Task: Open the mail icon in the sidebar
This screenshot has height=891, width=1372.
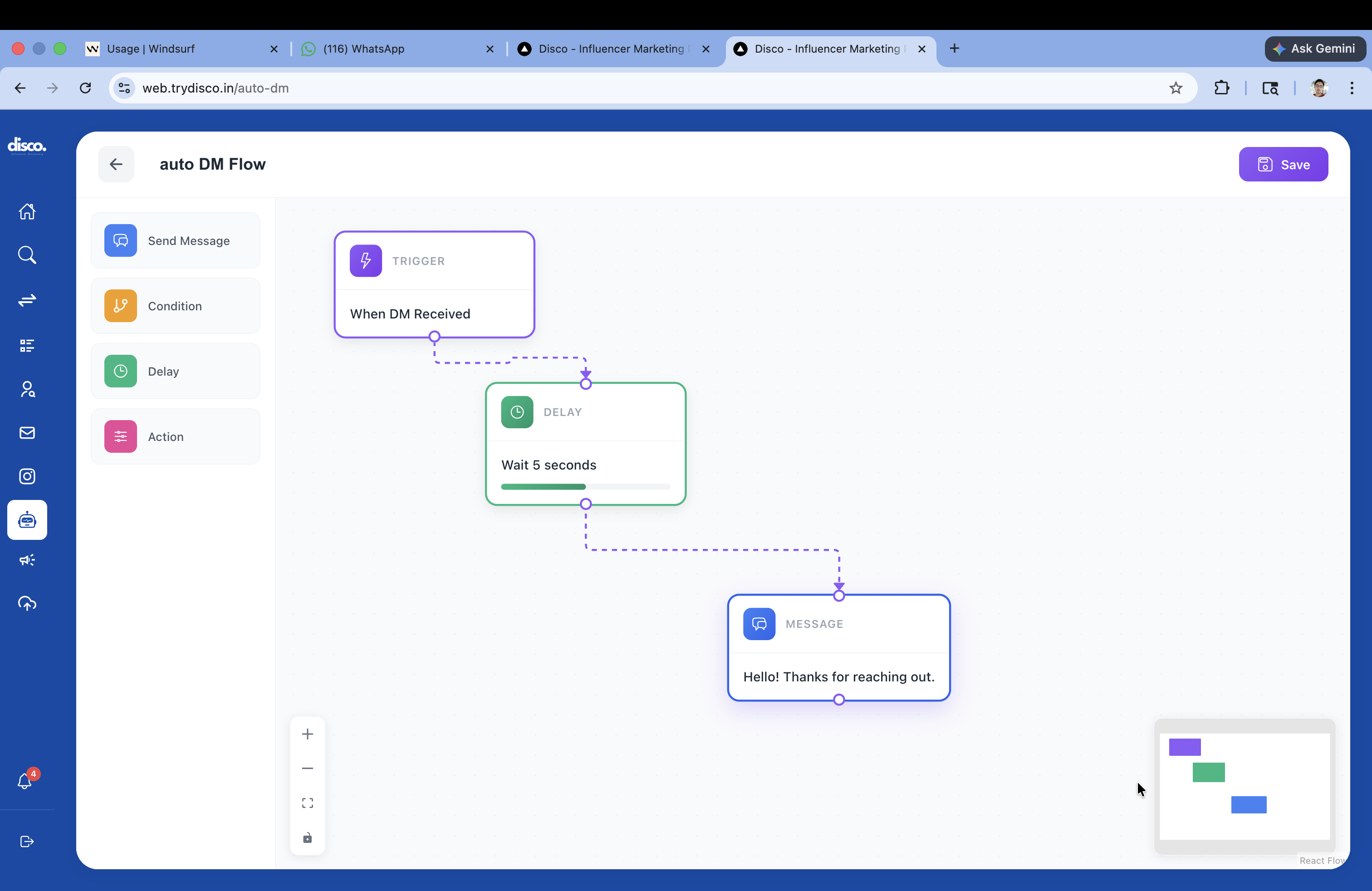Action: pos(26,433)
